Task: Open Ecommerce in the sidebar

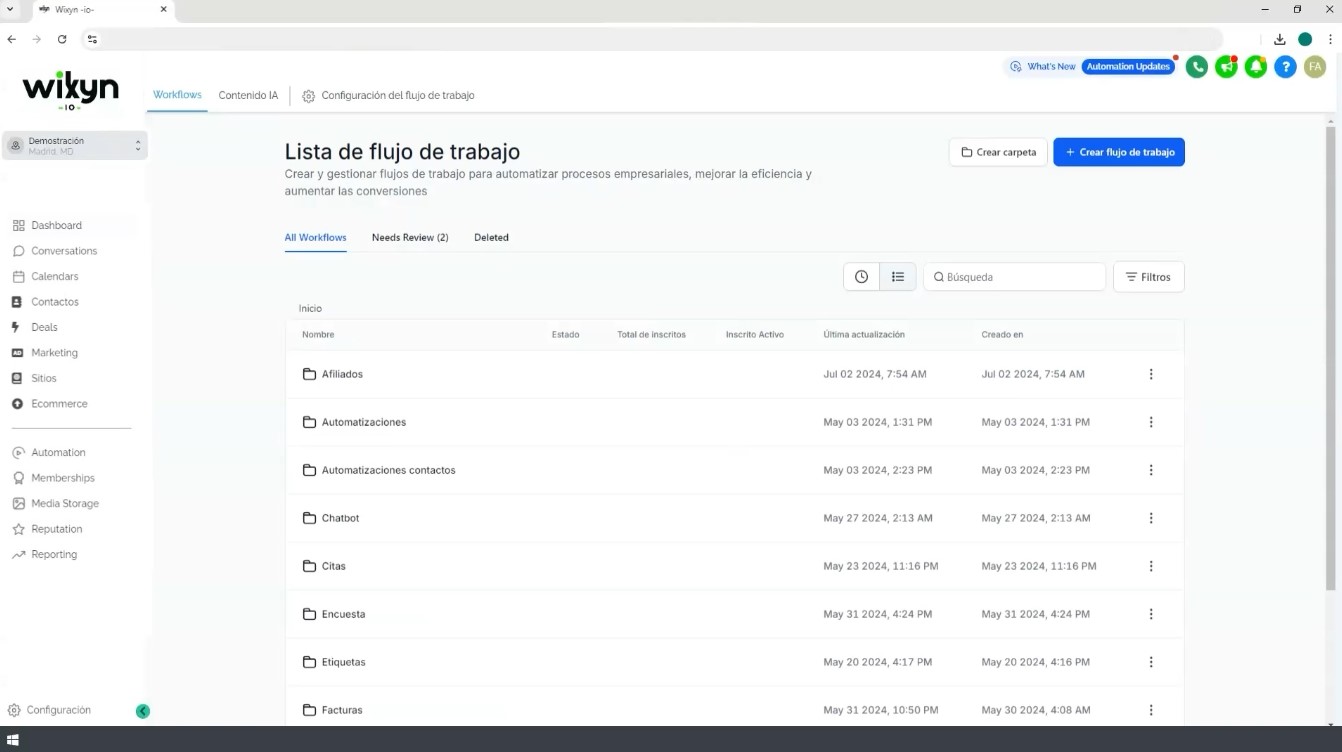Action: coord(50,404)
